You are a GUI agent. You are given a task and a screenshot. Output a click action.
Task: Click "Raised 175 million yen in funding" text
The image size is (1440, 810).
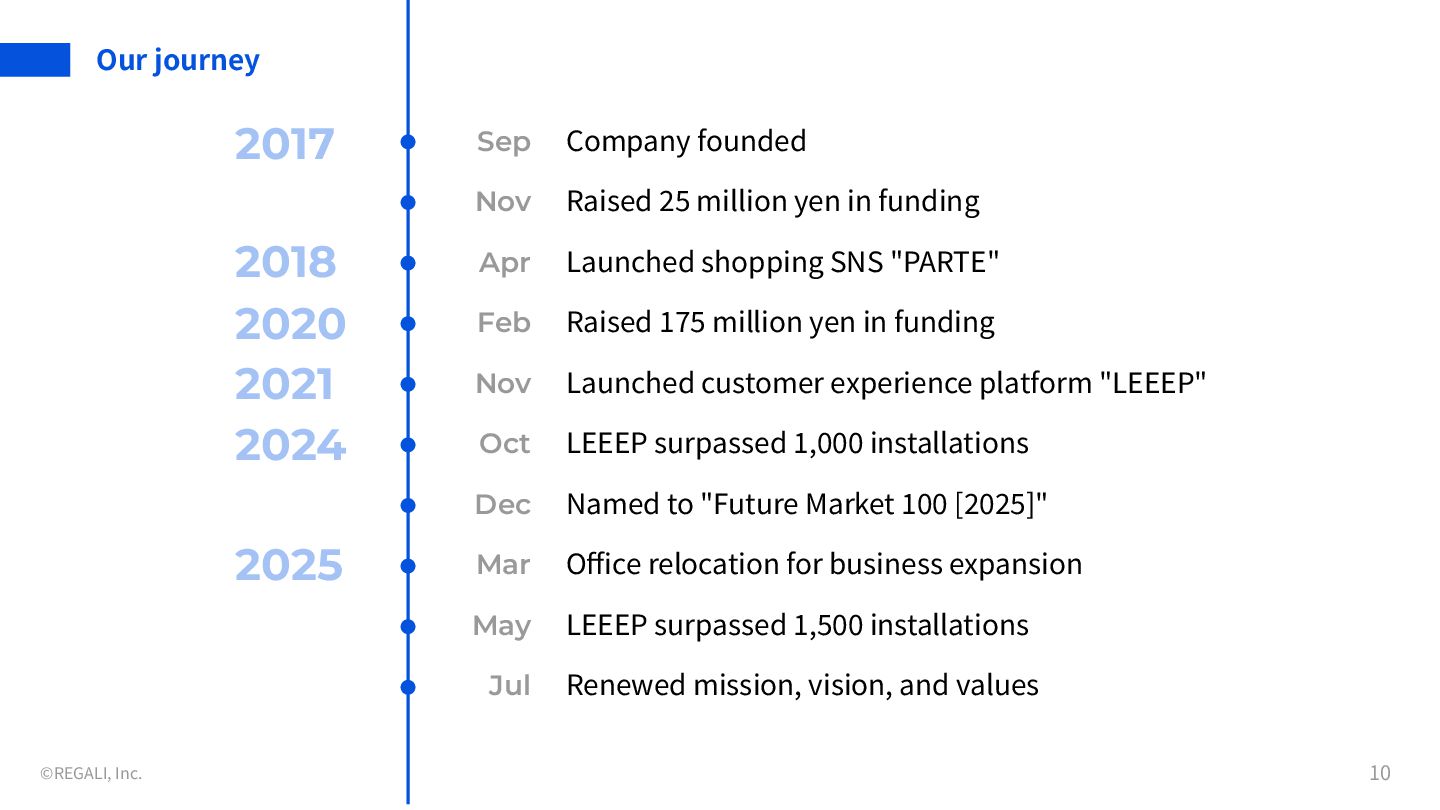pos(780,322)
